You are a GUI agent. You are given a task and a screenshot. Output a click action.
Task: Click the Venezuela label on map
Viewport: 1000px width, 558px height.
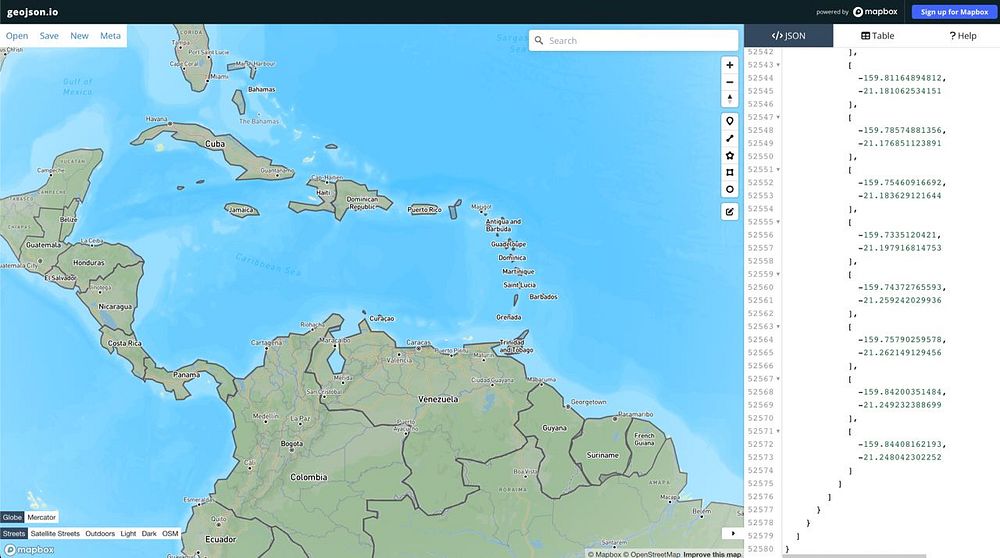pos(438,399)
